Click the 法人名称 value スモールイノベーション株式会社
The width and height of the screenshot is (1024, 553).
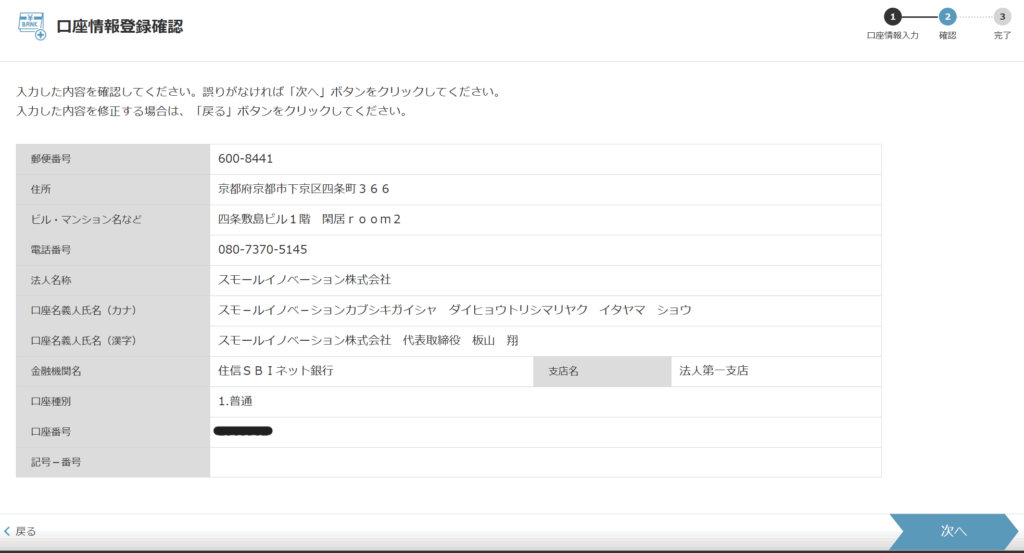[x=304, y=280]
